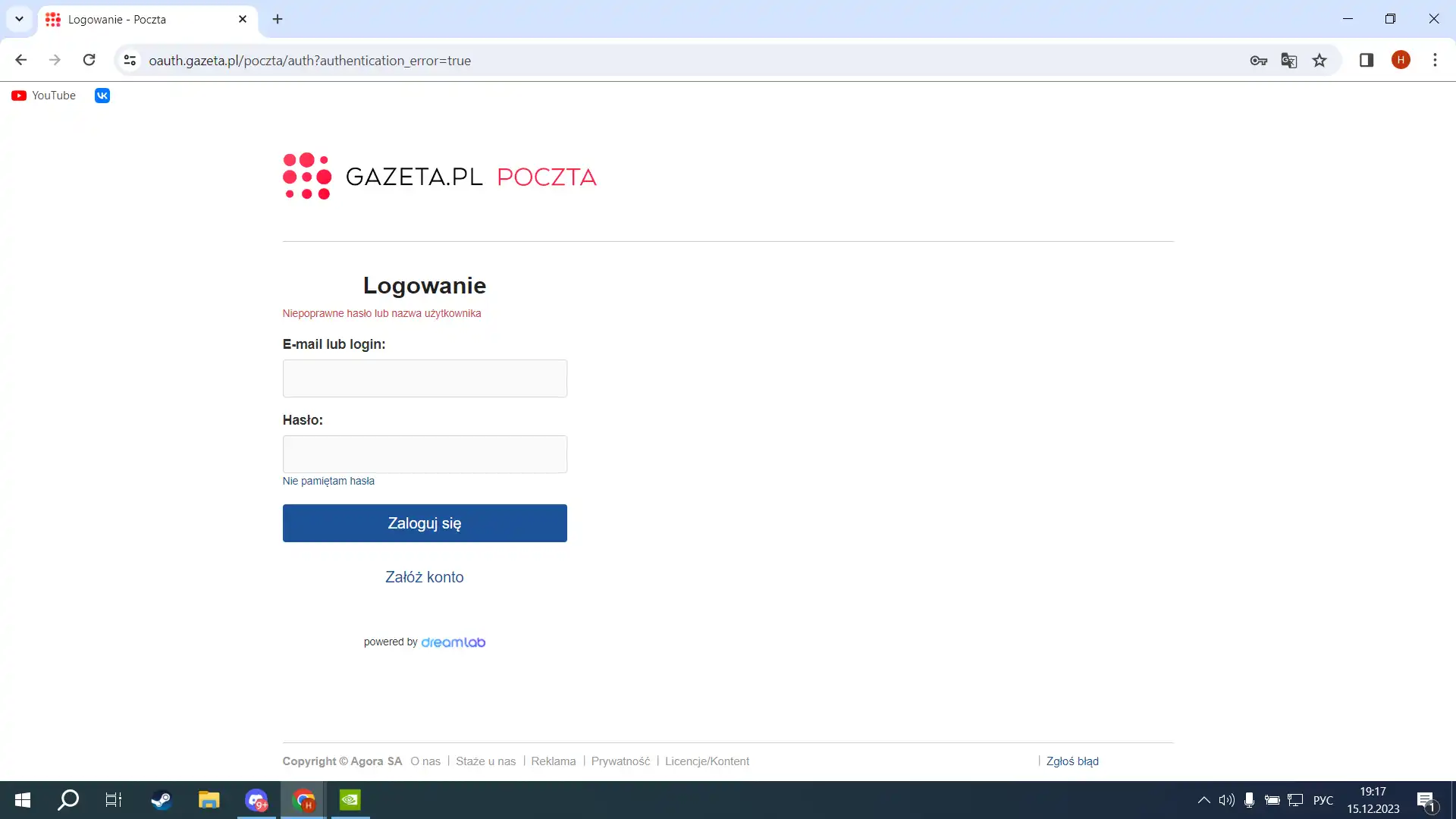The image size is (1456, 819).
Task: Open the network tray icon
Action: click(1295, 800)
